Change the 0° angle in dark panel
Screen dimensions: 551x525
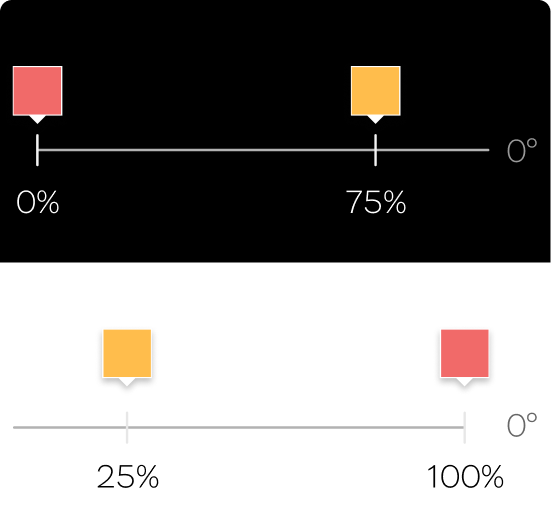(x=522, y=150)
